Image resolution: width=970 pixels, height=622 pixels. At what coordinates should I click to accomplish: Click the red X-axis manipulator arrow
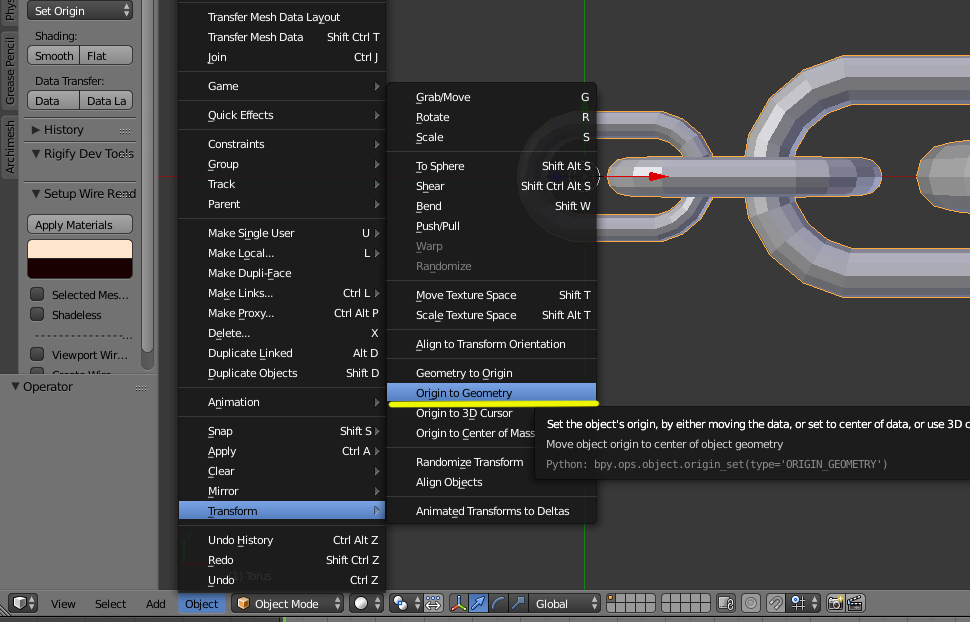(x=658, y=176)
